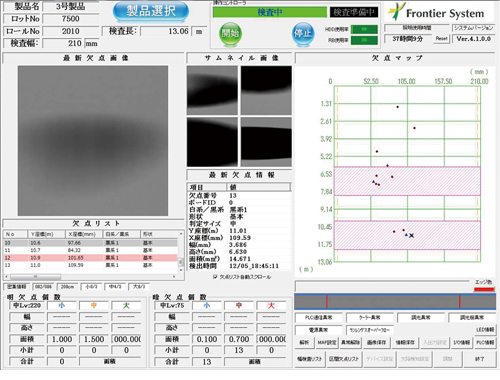Open the 製品選択 product selection button
This screenshot has height=380, width=500.
point(151,11)
